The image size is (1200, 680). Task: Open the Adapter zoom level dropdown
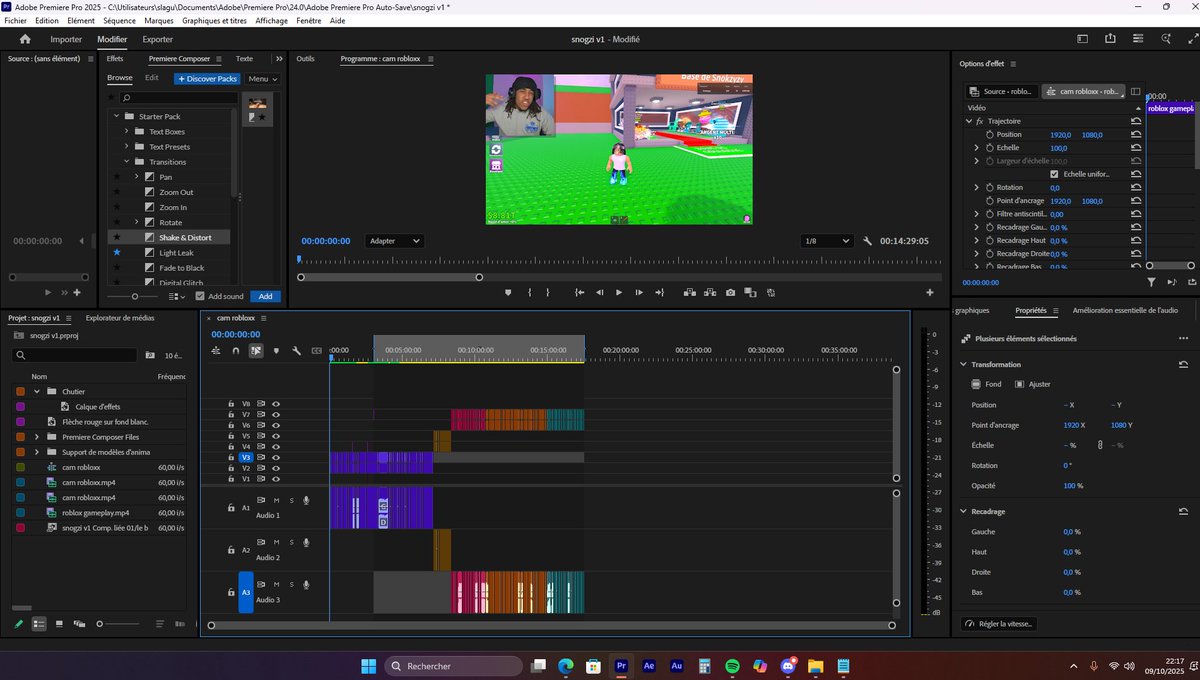(x=395, y=241)
